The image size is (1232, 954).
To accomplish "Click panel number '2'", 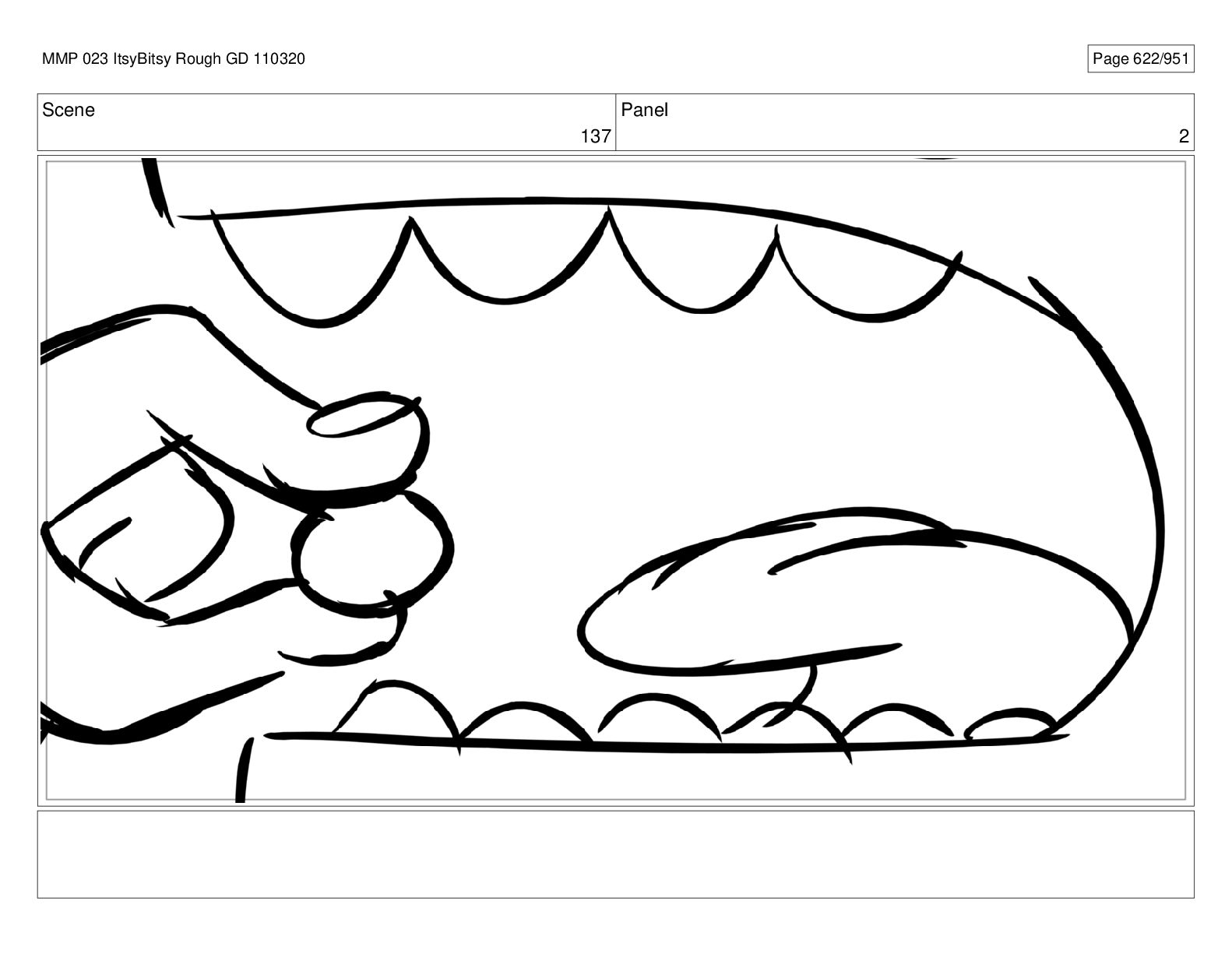I will tap(1184, 136).
